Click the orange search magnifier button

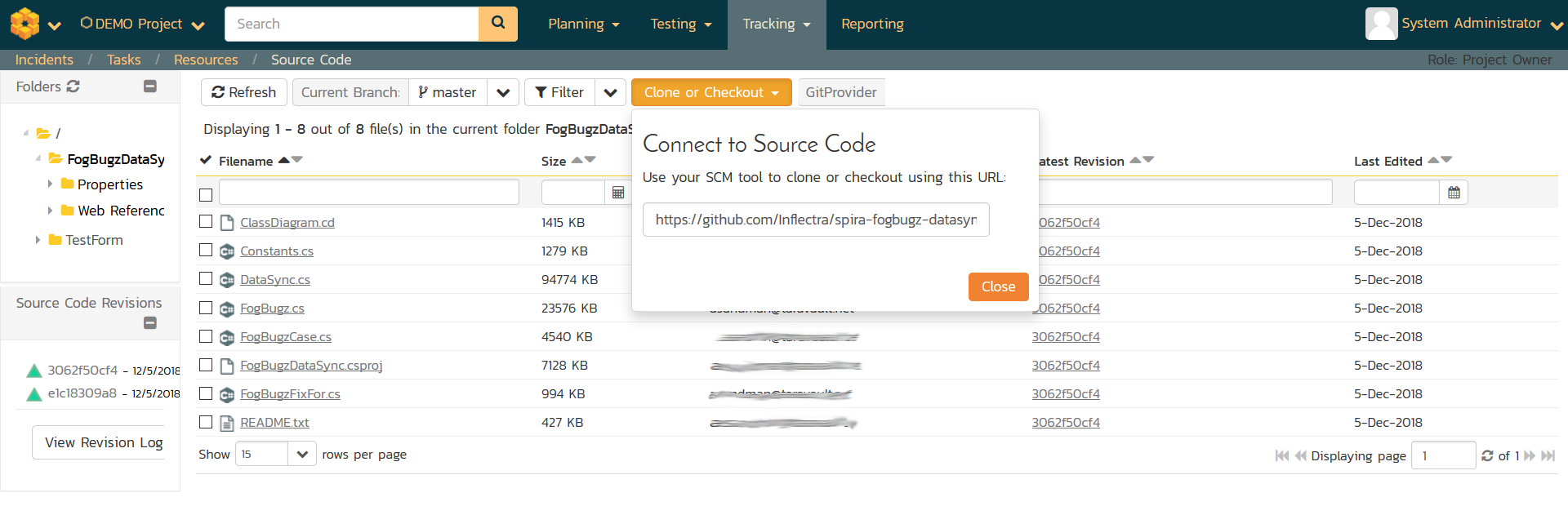(497, 24)
